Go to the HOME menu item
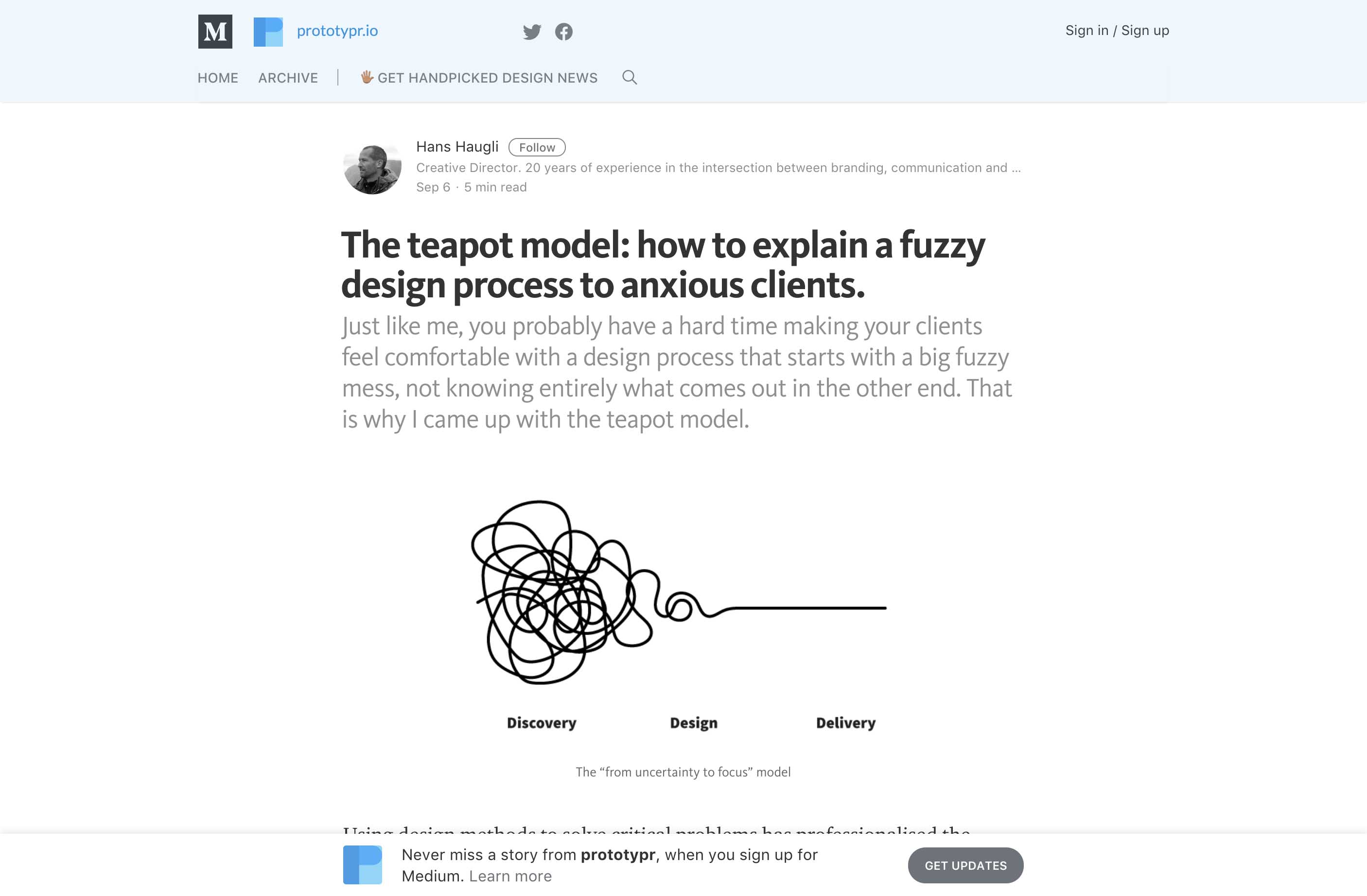 pyautogui.click(x=218, y=78)
